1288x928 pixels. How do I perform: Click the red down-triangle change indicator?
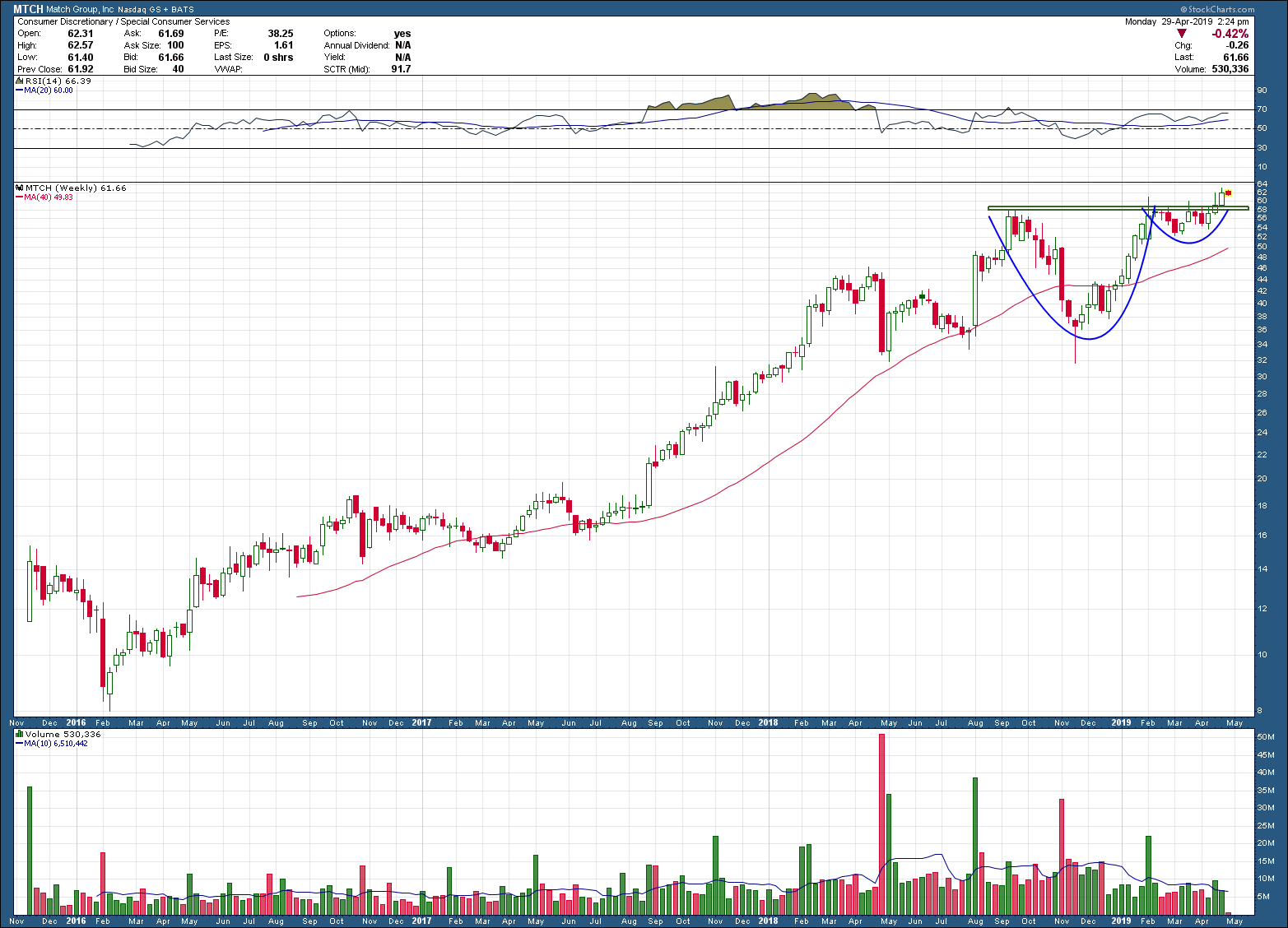[x=1182, y=34]
